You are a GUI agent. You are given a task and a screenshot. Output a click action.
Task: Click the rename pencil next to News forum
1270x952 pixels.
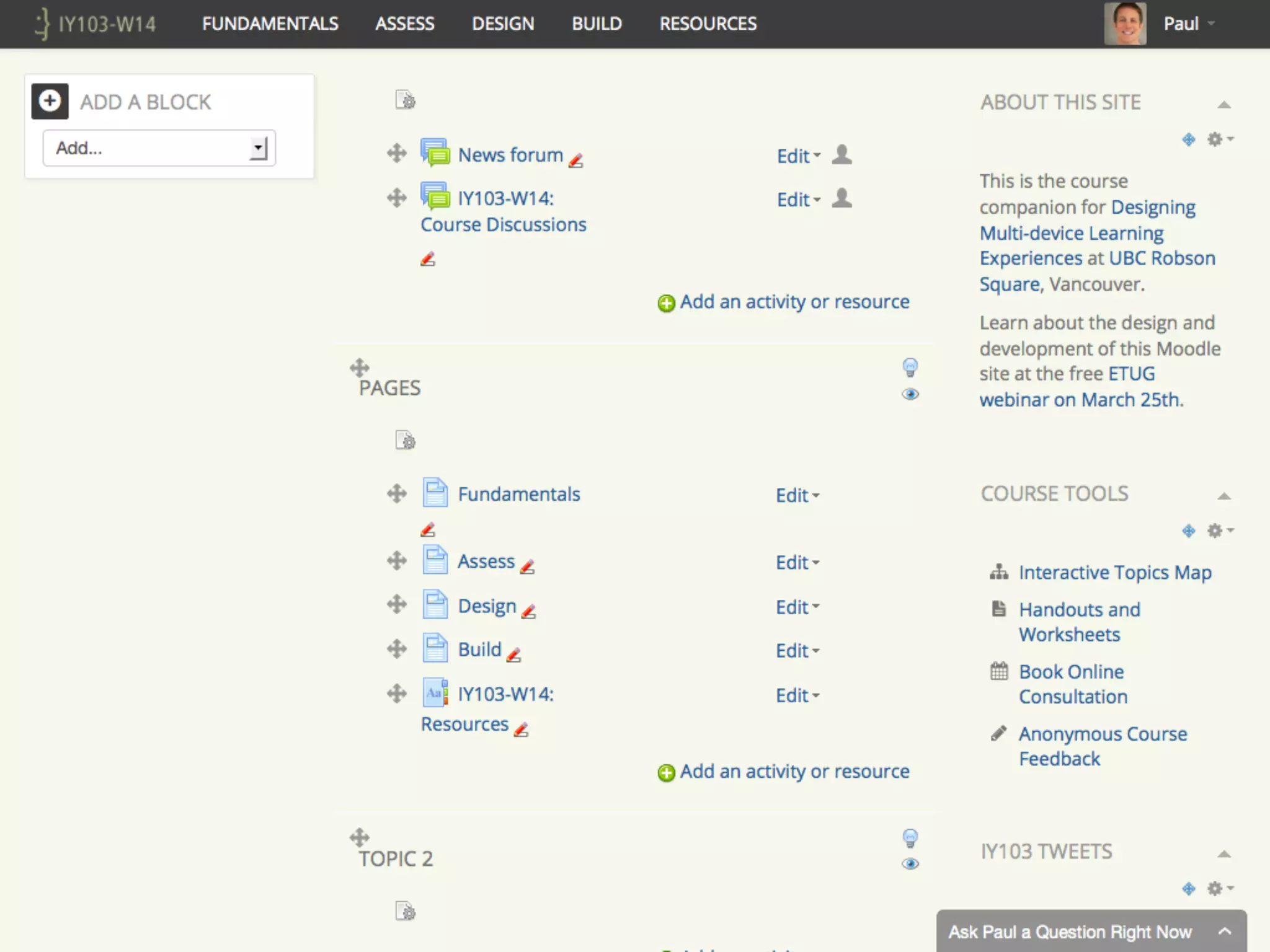click(x=576, y=161)
